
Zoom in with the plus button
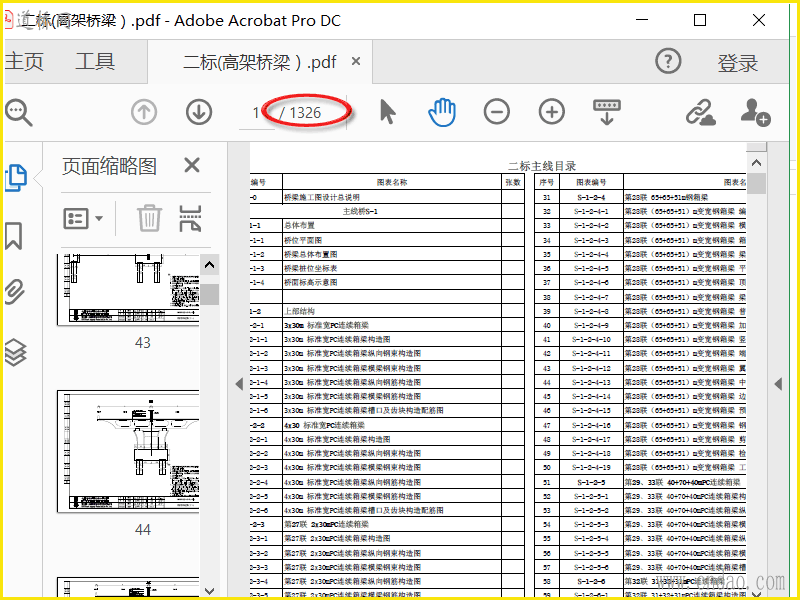[x=552, y=112]
